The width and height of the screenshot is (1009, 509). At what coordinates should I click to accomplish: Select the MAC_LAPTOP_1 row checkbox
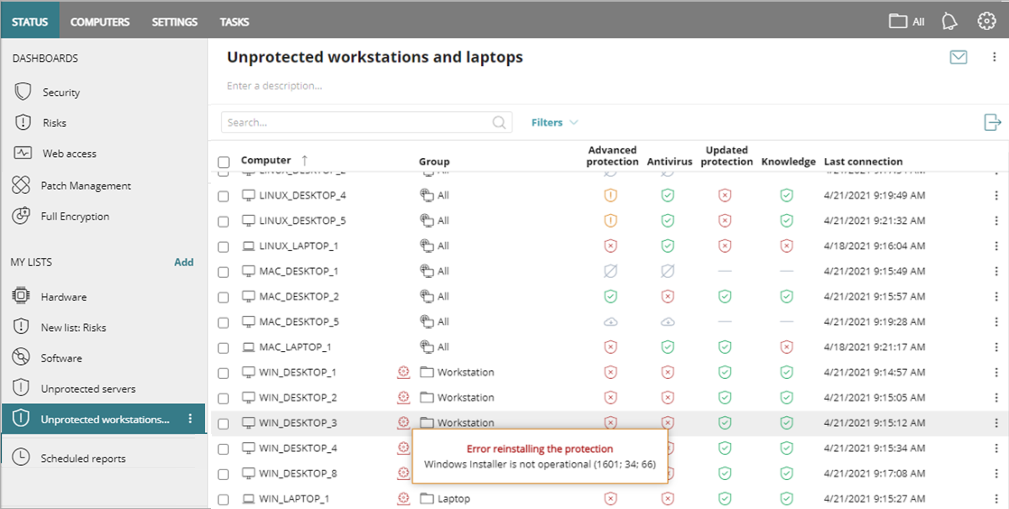pos(223,348)
